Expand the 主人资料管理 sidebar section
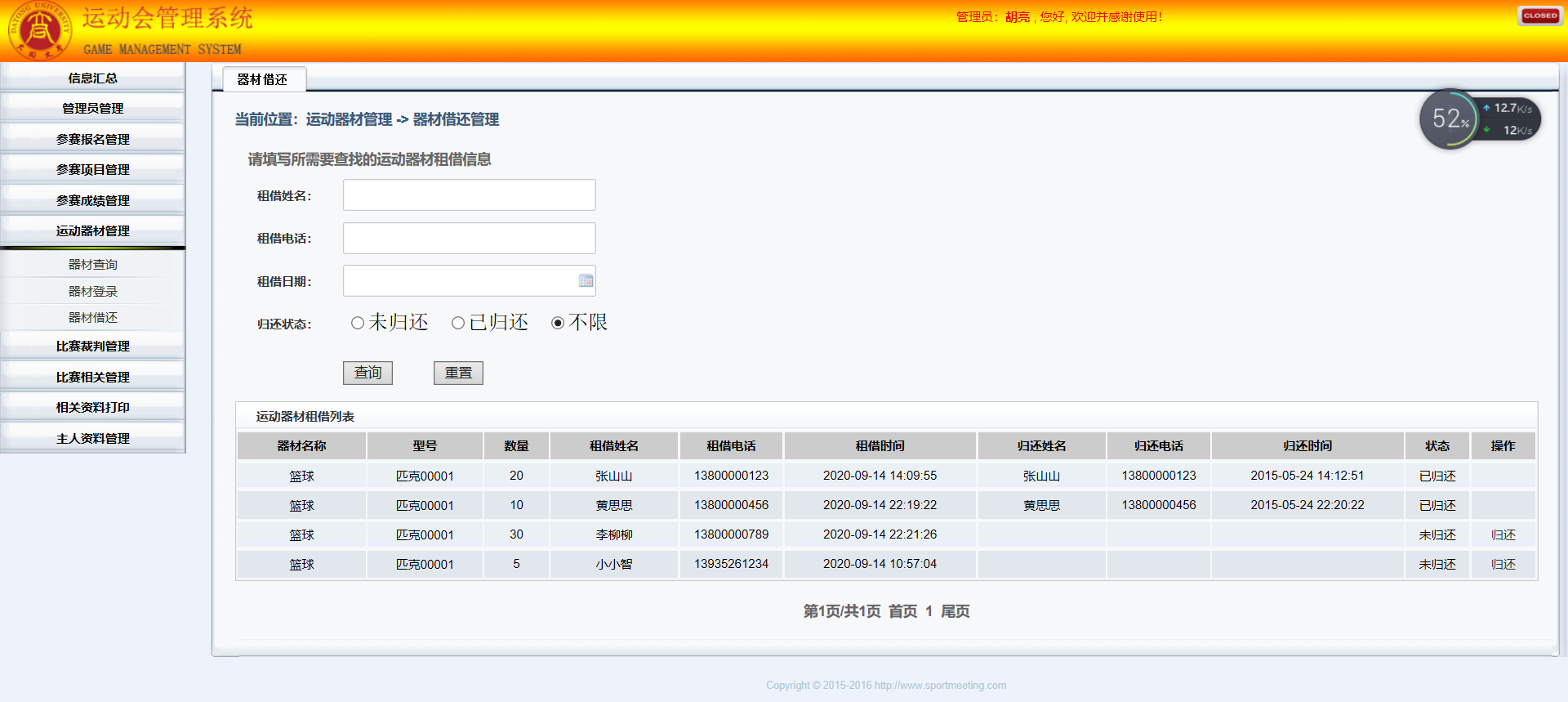Screen dimensions: 1568x702 point(92,438)
